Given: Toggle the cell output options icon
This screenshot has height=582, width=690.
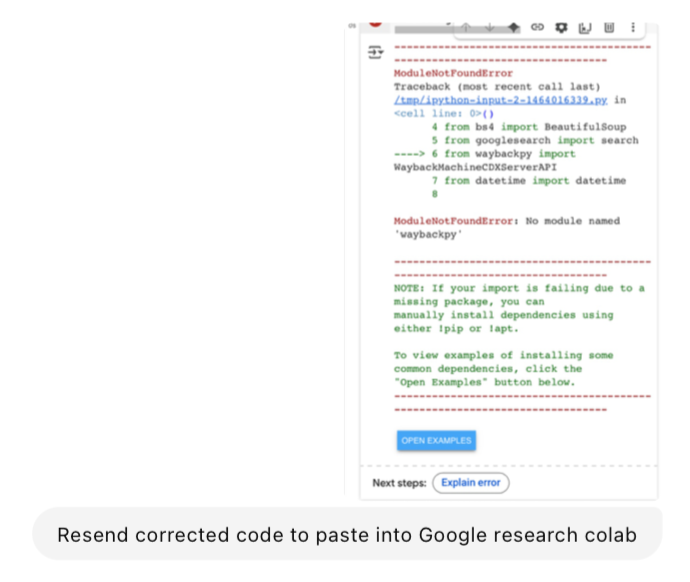Looking at the screenshot, I should (375, 52).
